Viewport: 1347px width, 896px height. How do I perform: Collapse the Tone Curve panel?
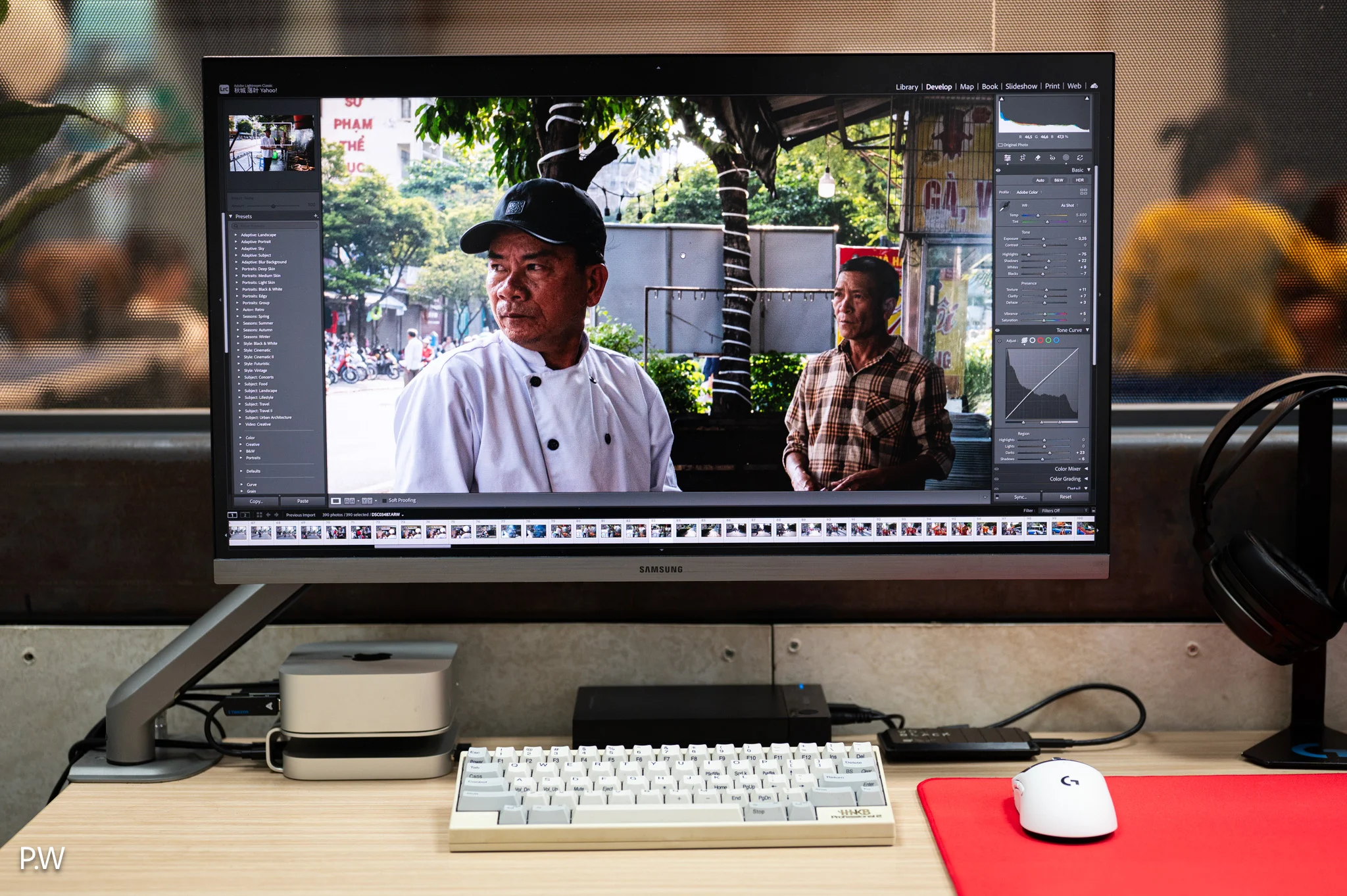pyautogui.click(x=1087, y=330)
